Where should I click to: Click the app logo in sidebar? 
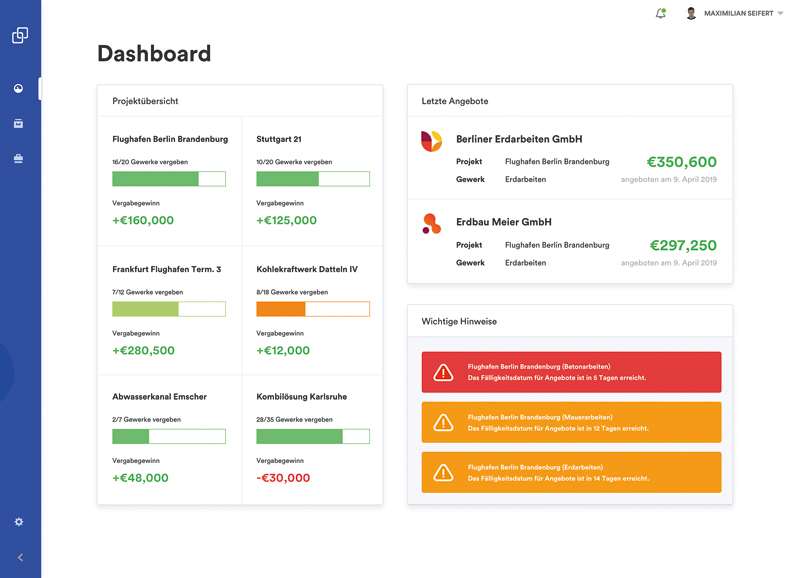point(20,36)
